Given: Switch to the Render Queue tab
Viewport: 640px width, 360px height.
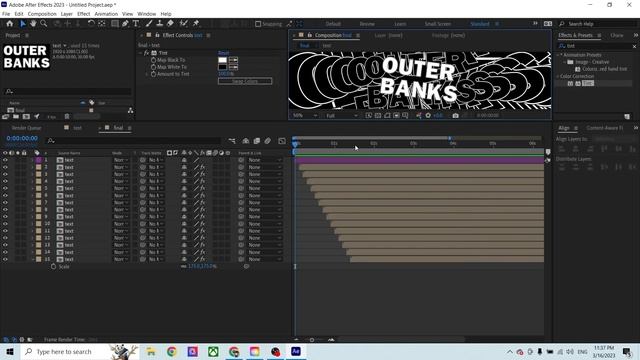Looking at the screenshot, I should [27, 128].
